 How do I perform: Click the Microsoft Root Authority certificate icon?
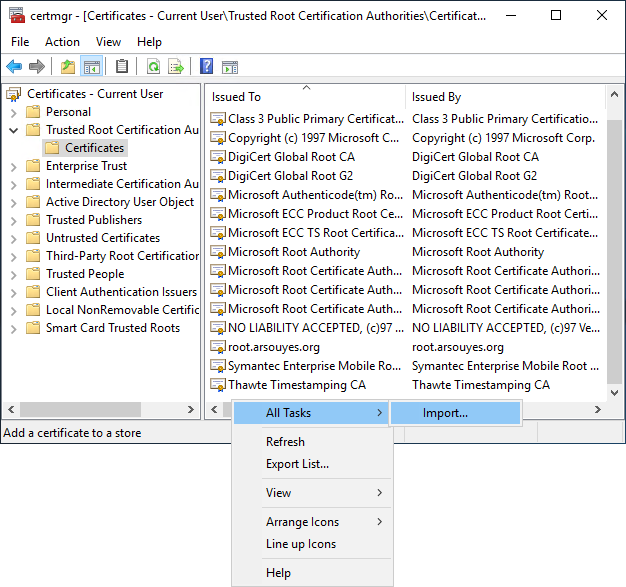click(x=218, y=252)
